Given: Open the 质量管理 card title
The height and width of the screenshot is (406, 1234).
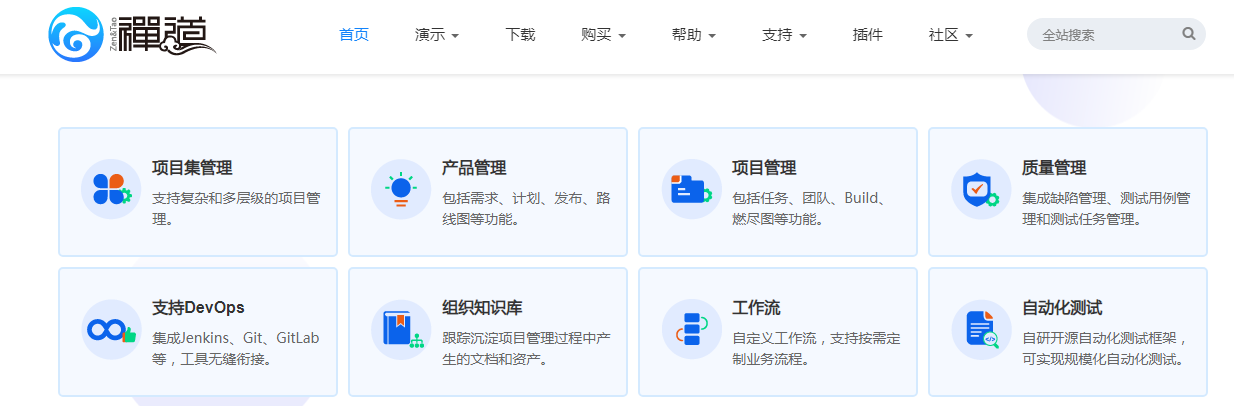Looking at the screenshot, I should [x=1054, y=168].
